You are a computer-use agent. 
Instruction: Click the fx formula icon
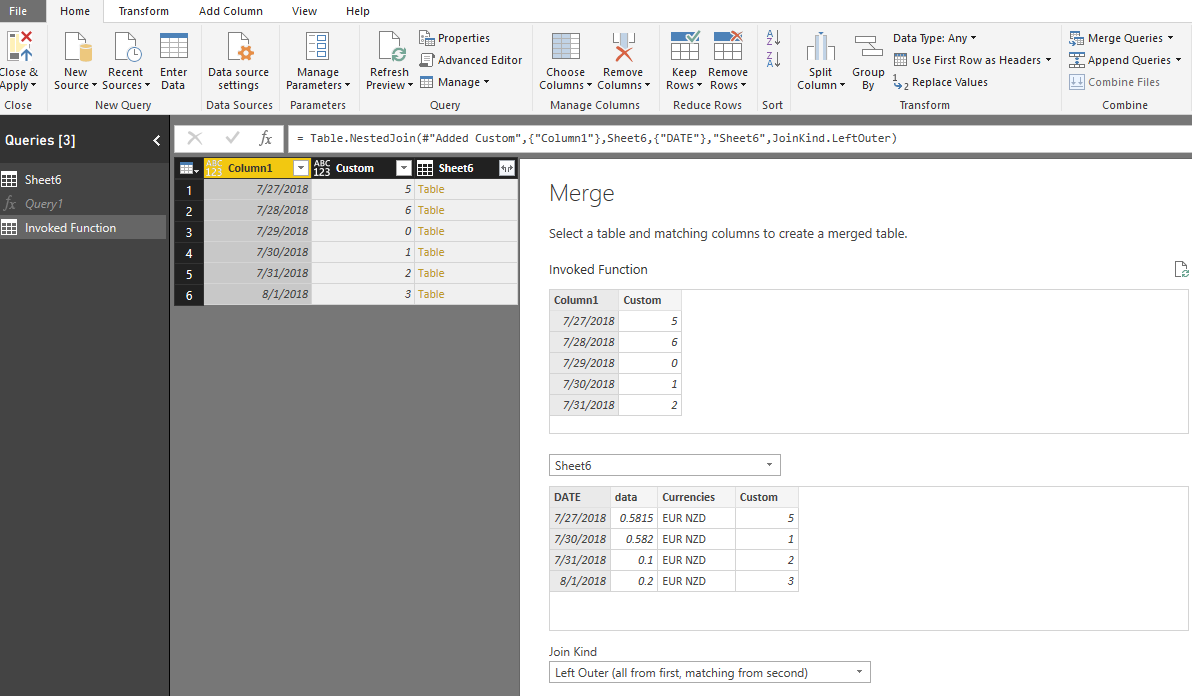click(265, 138)
